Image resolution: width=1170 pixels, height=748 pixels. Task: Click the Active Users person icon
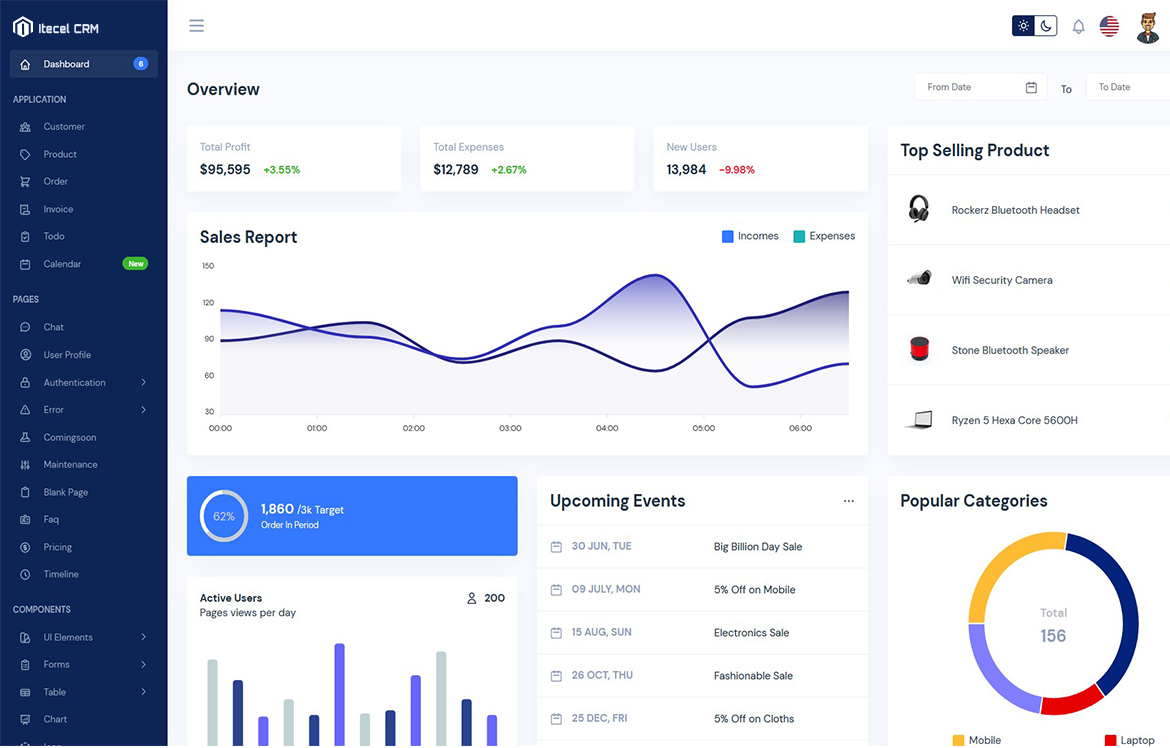coord(472,599)
